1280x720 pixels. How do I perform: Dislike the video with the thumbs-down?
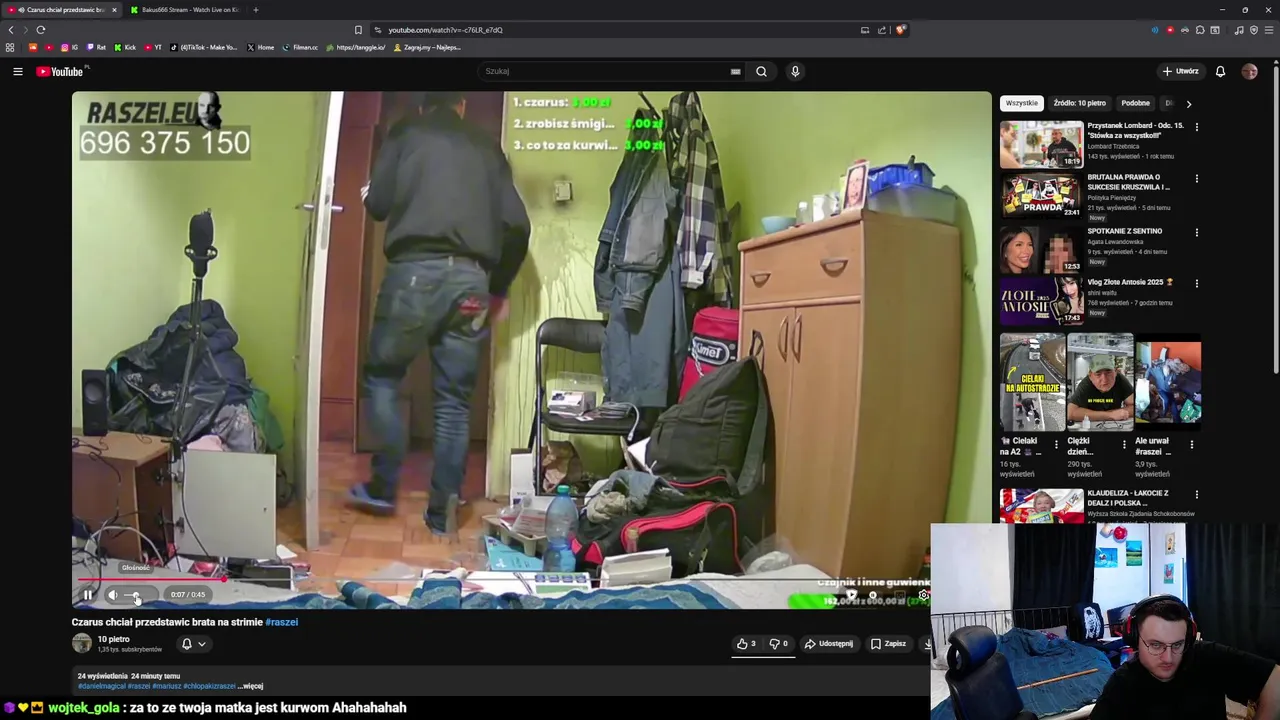778,644
